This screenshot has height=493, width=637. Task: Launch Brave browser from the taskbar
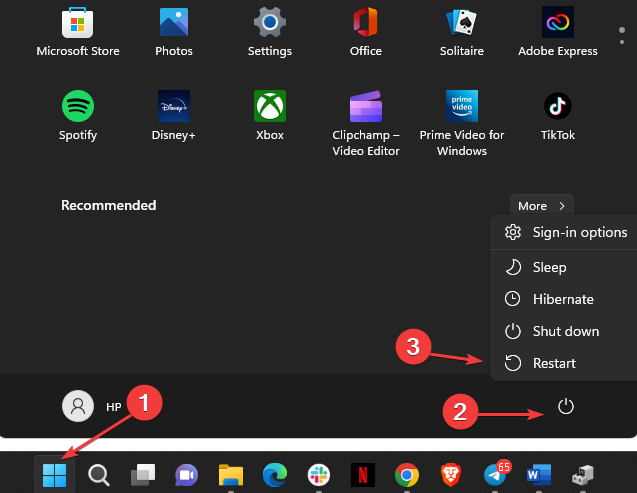pyautogui.click(x=451, y=475)
